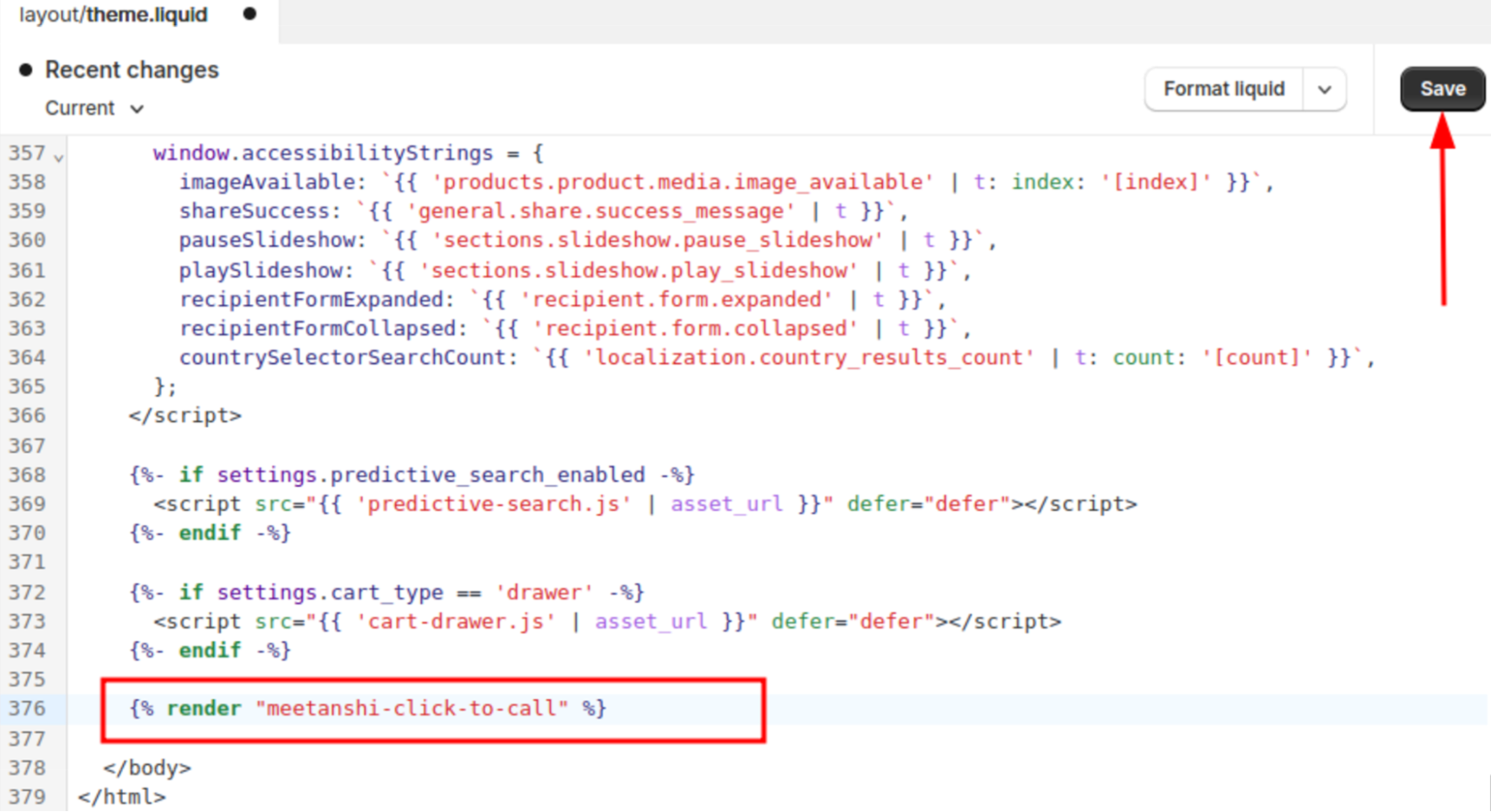
Task: Click the unsaved dot on theme.liquid tab
Action: [x=250, y=13]
